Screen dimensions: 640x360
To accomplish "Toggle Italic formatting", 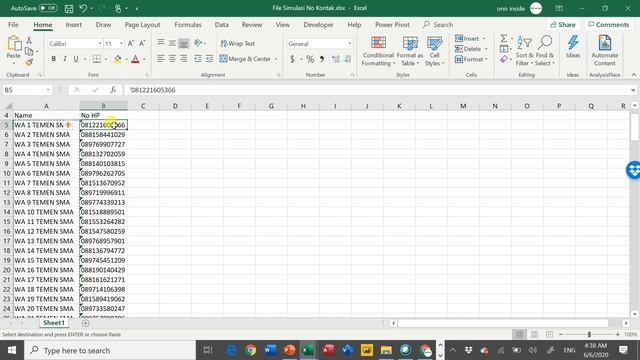I will pos(64,59).
